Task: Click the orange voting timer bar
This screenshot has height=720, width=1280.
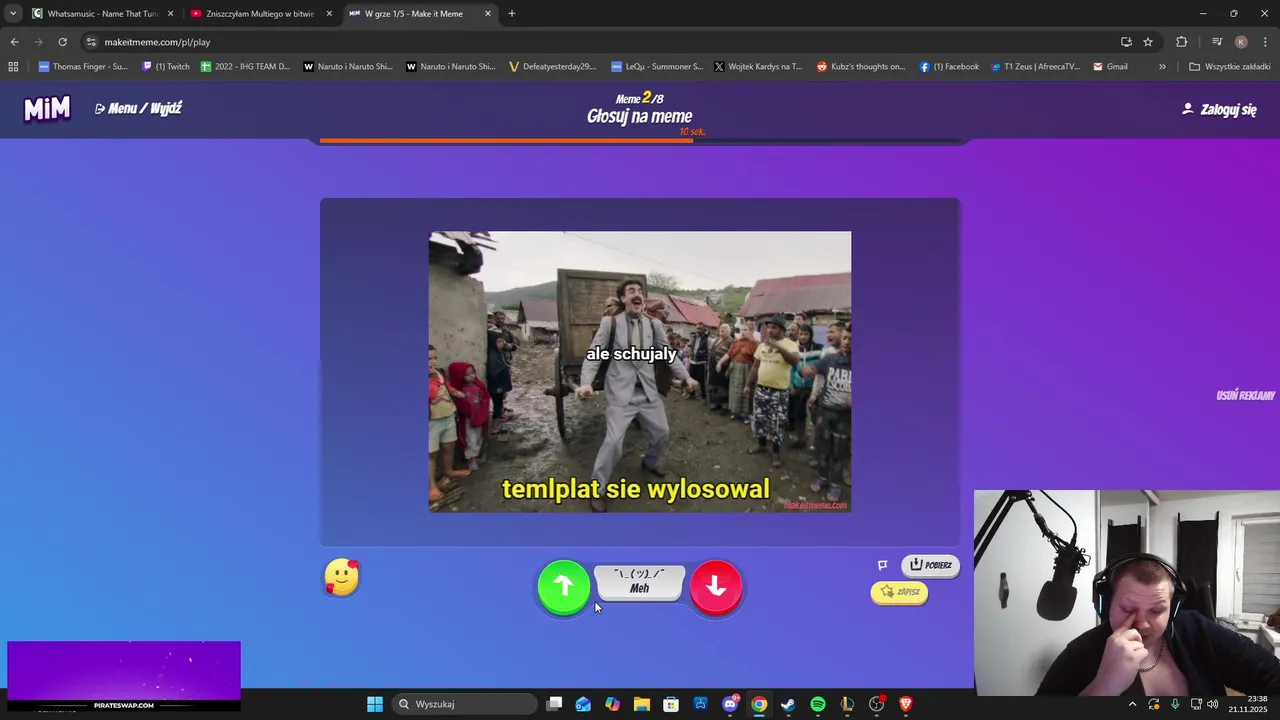Action: (506, 141)
